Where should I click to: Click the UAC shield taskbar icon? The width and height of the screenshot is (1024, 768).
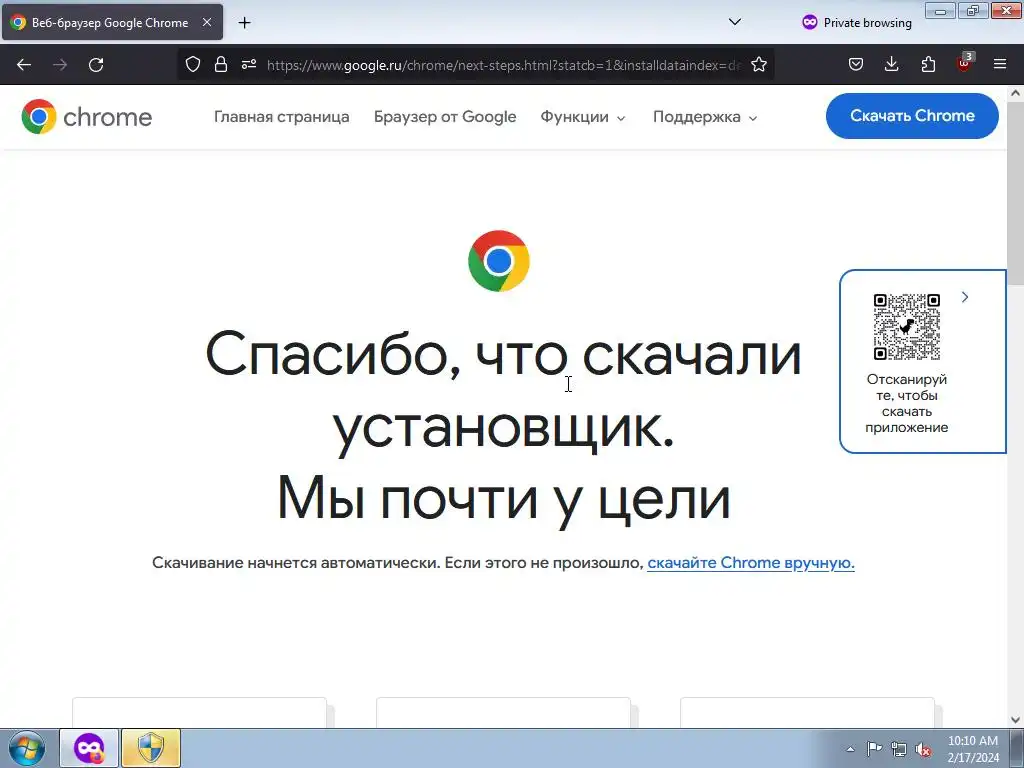point(151,748)
